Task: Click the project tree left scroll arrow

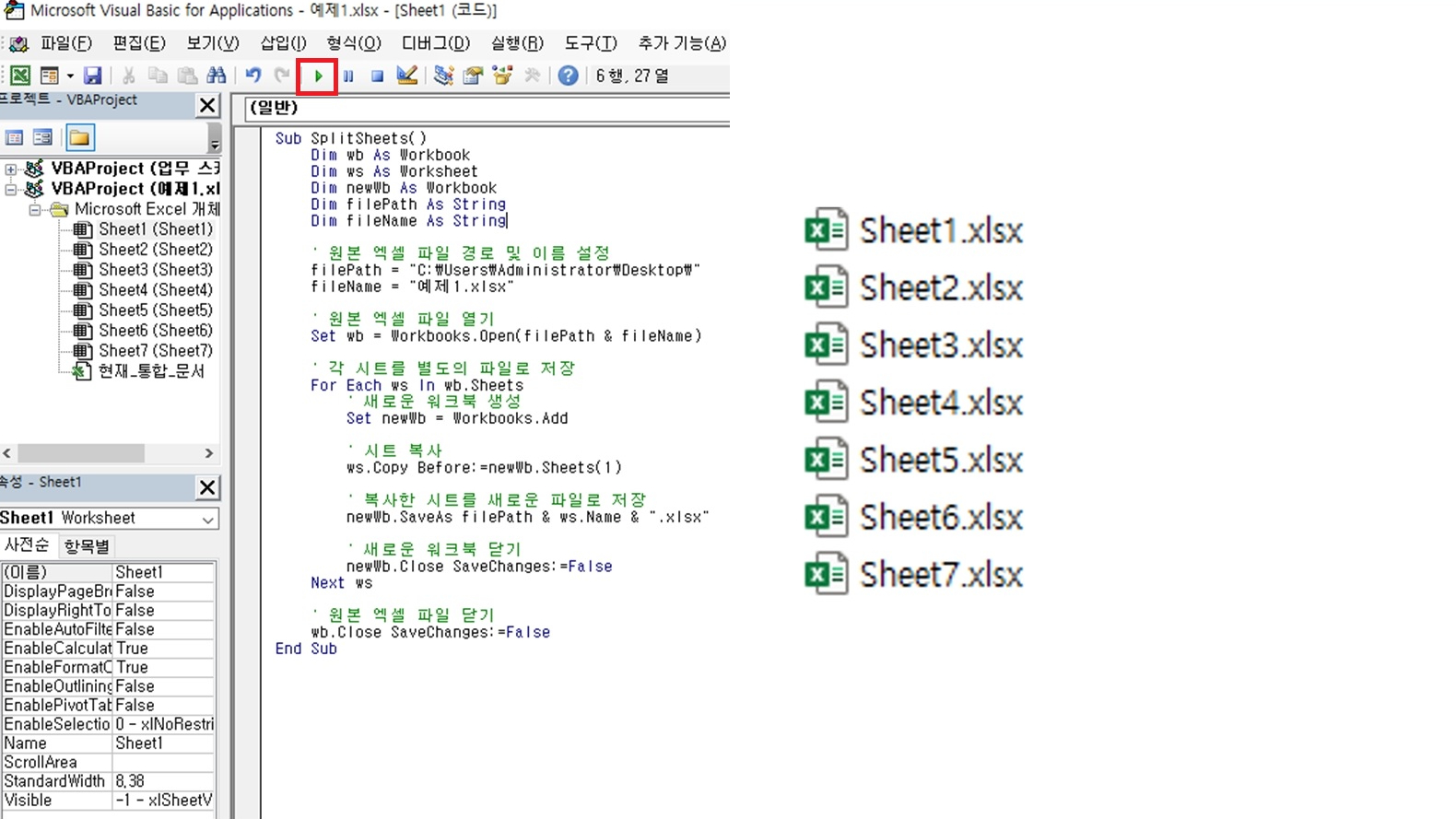Action: click(x=7, y=453)
